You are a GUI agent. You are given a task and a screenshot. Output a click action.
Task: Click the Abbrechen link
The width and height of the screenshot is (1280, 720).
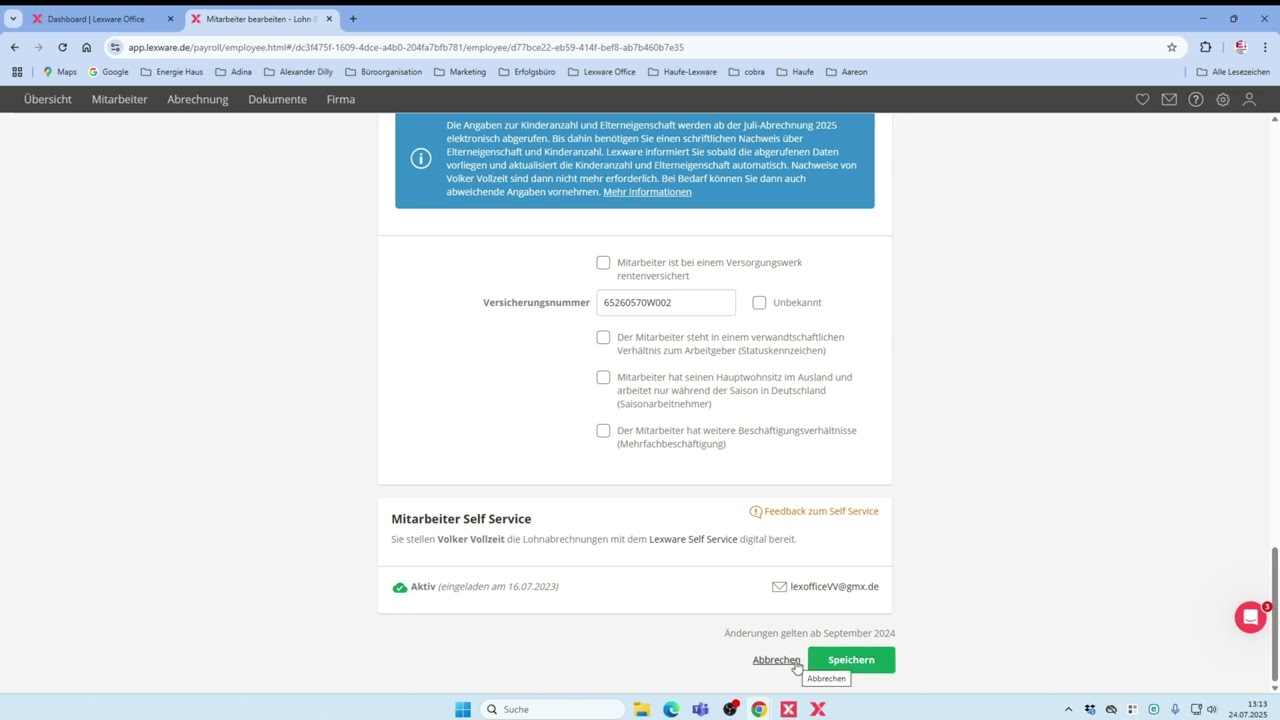pyautogui.click(x=777, y=660)
